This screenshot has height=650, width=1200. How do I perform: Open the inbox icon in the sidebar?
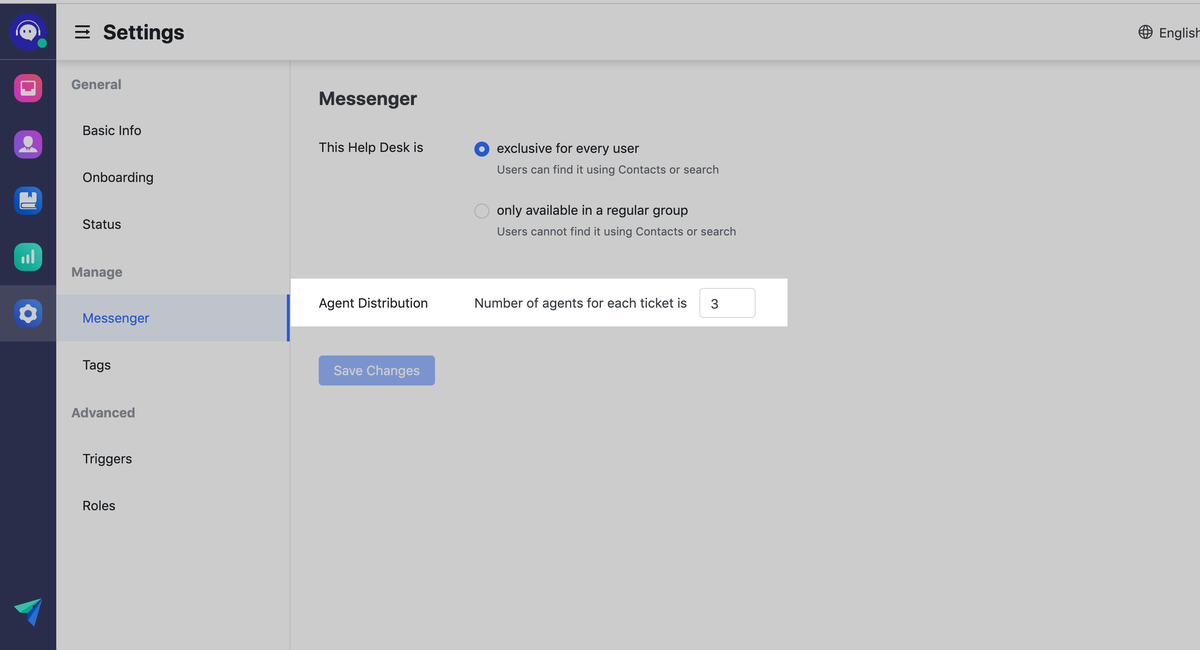coord(27,87)
